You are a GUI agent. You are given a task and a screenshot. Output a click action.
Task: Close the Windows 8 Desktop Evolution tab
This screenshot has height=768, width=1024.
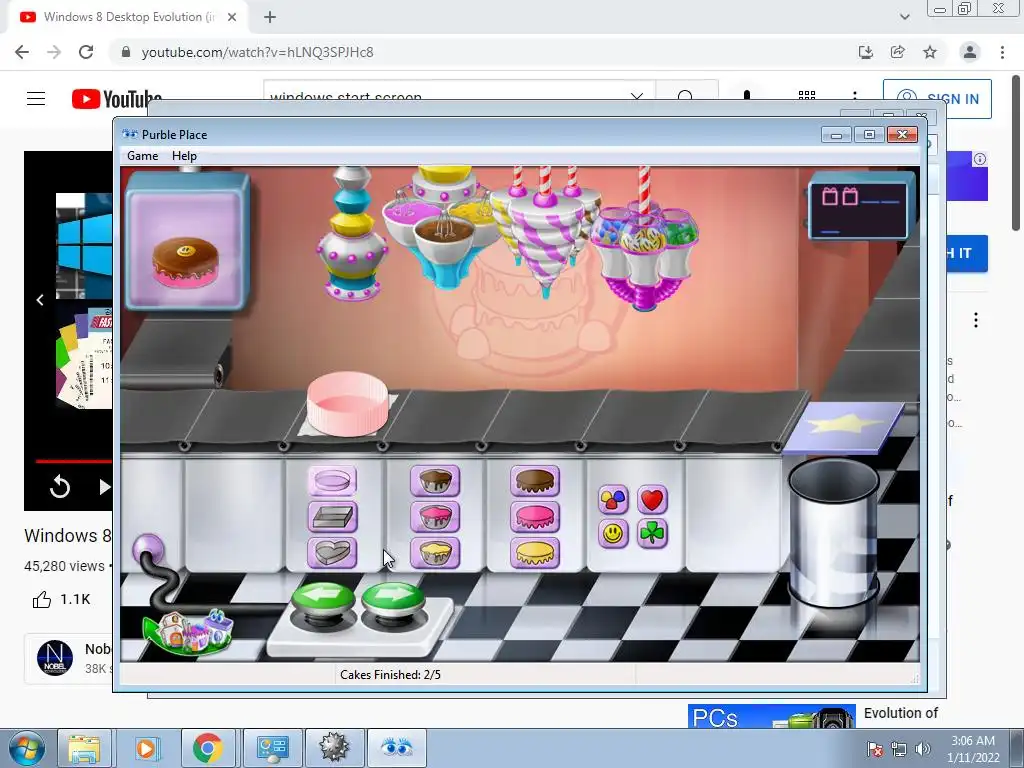(x=232, y=17)
